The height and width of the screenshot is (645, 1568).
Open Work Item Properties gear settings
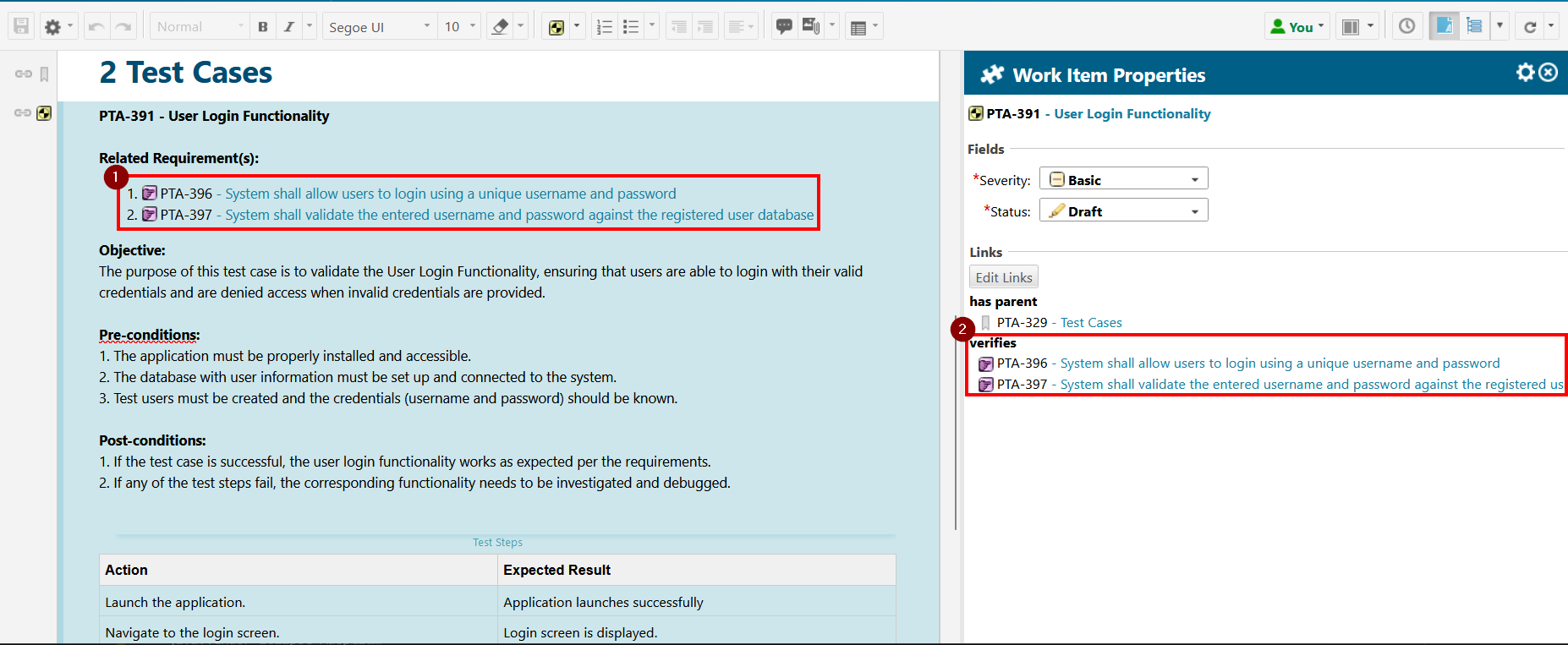[1525, 73]
